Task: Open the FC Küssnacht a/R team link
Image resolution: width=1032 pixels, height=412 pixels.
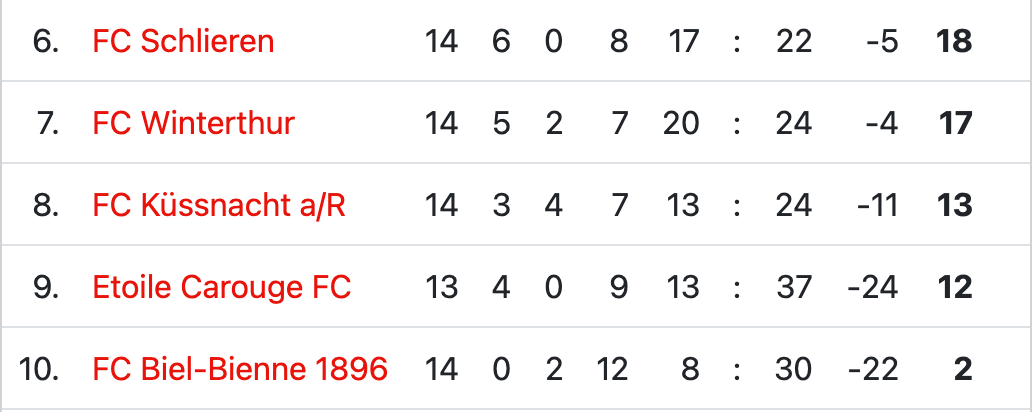Action: click(x=219, y=205)
